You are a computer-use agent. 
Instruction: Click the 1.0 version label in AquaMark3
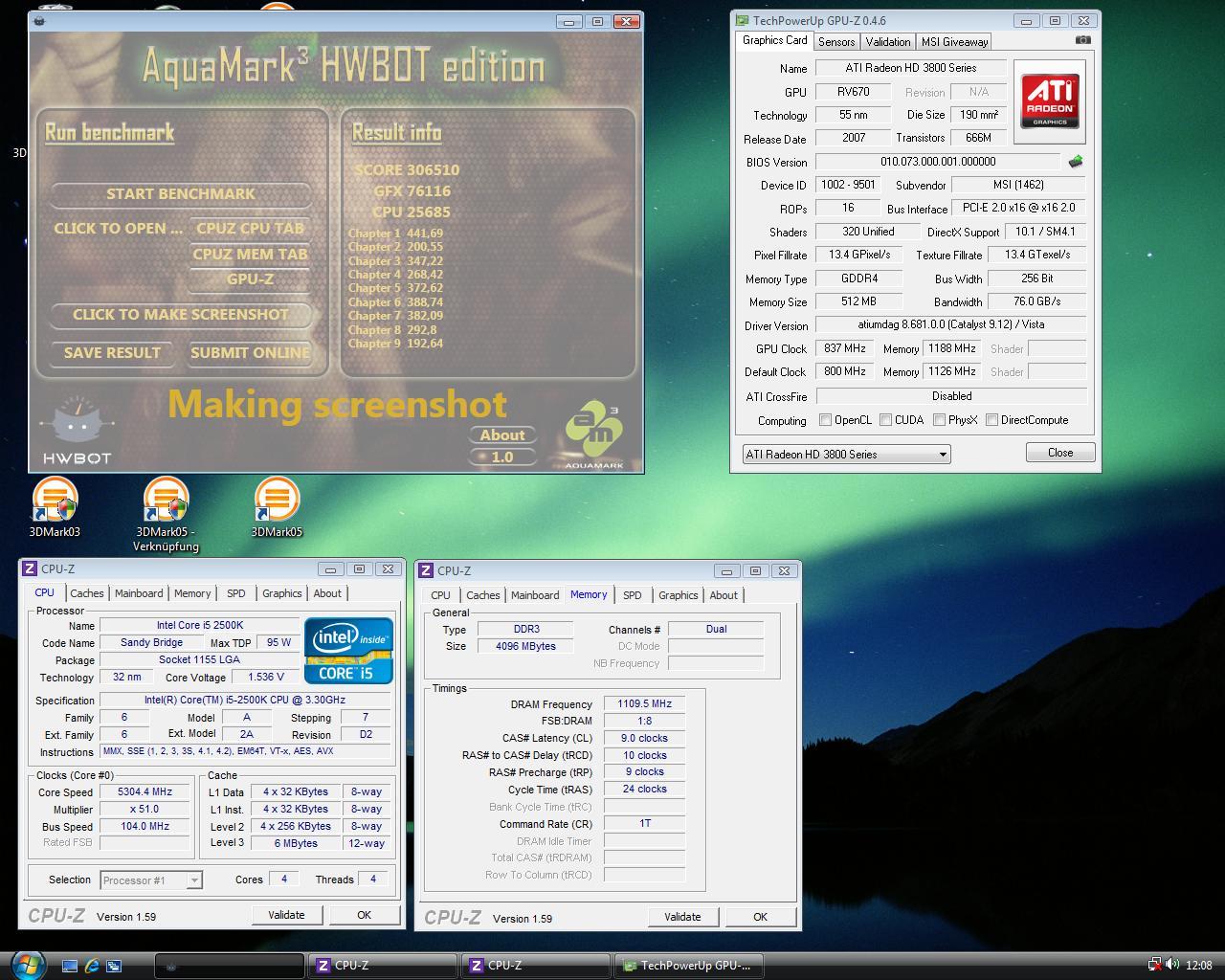tap(502, 457)
